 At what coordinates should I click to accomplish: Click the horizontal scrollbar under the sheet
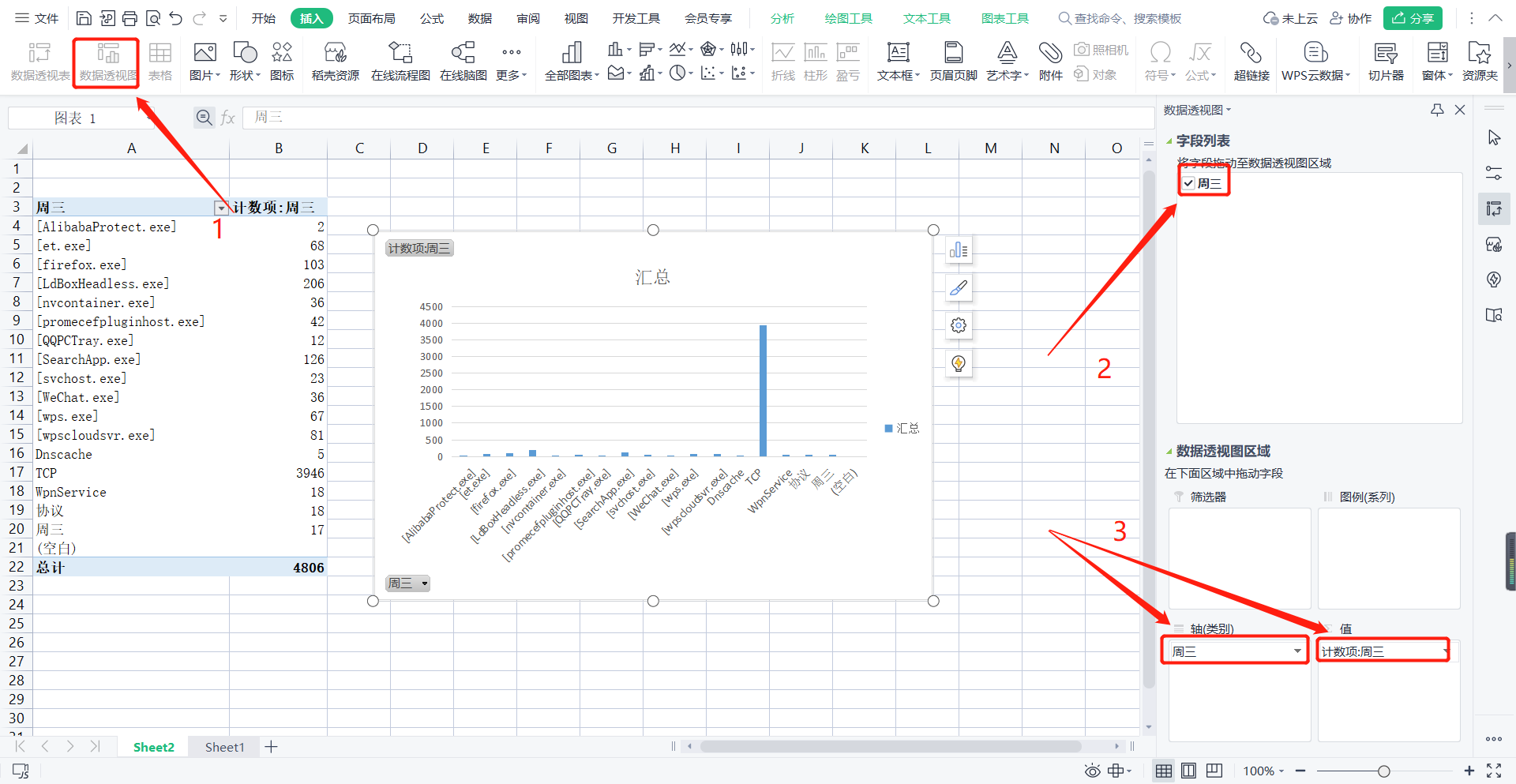coord(891,746)
